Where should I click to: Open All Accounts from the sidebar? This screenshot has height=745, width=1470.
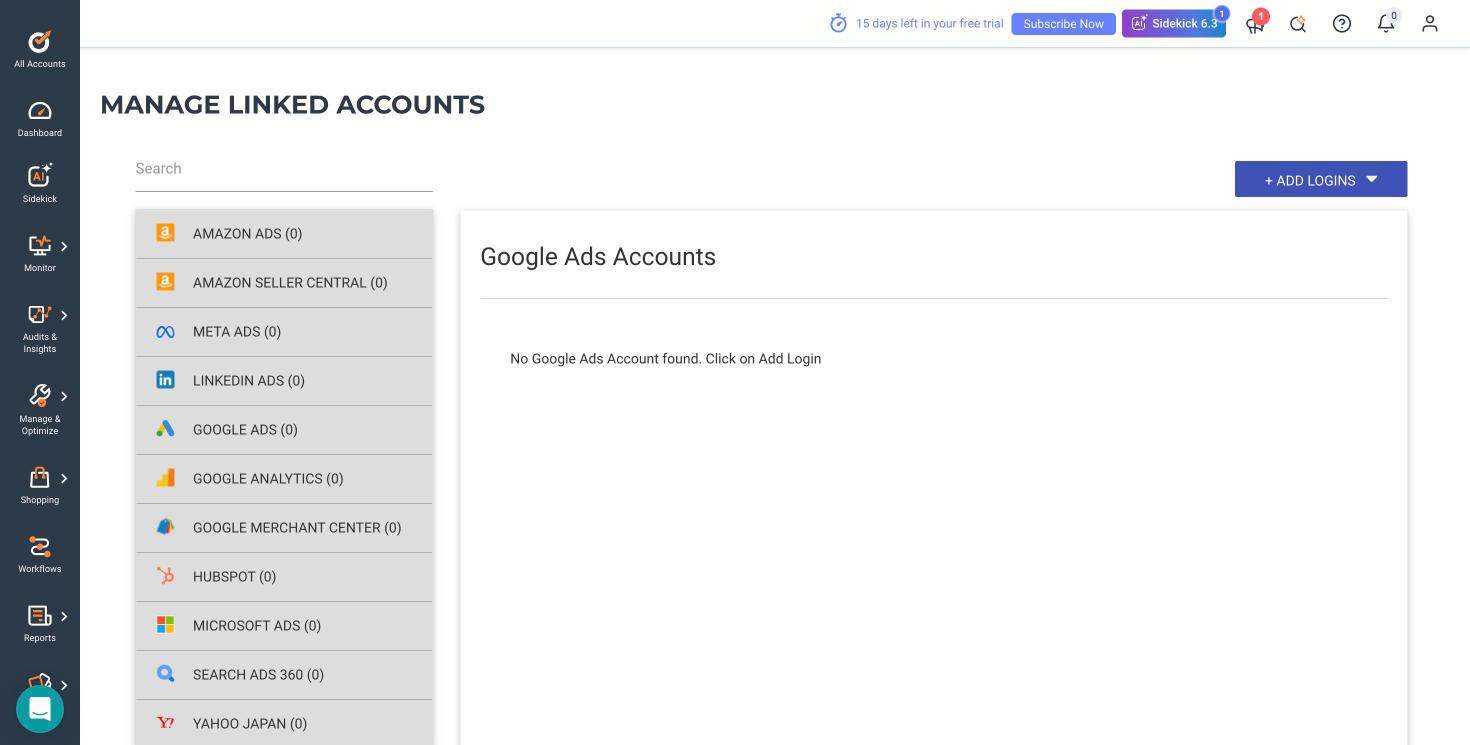[40, 48]
